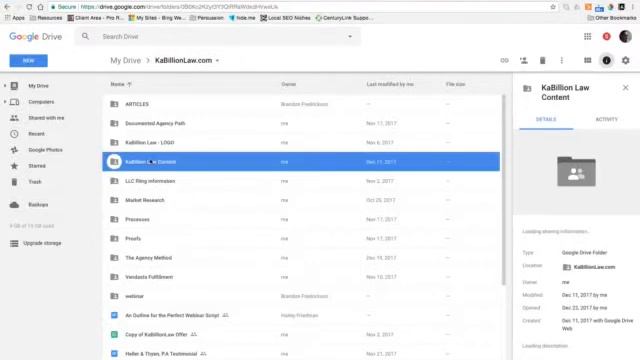Viewport: 640px width, 360px height.
Task: Select Copy of KaBillionLaw Offer sheet
Action: click(x=301, y=334)
